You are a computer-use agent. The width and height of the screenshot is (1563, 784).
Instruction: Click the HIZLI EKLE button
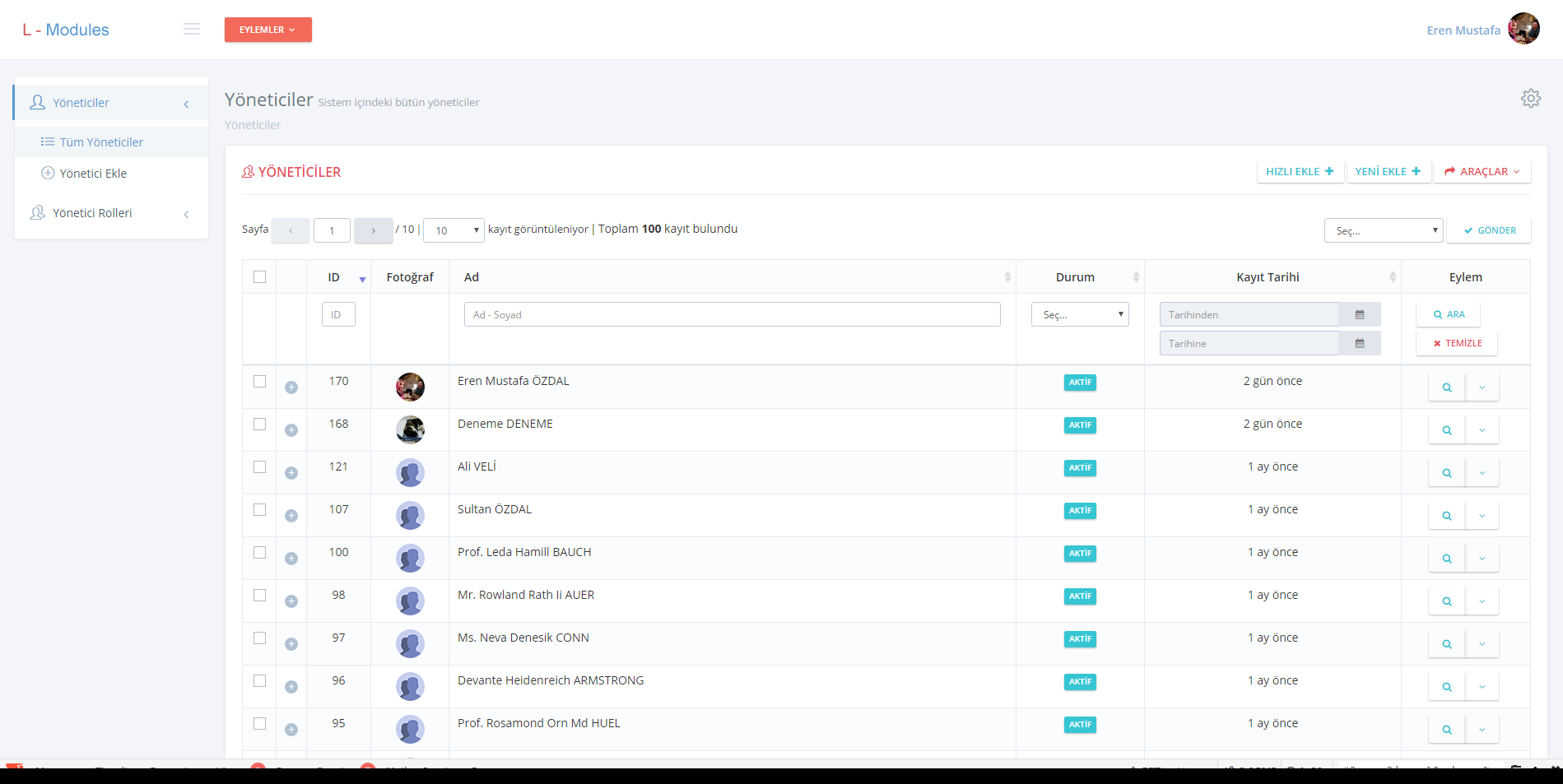tap(1300, 172)
